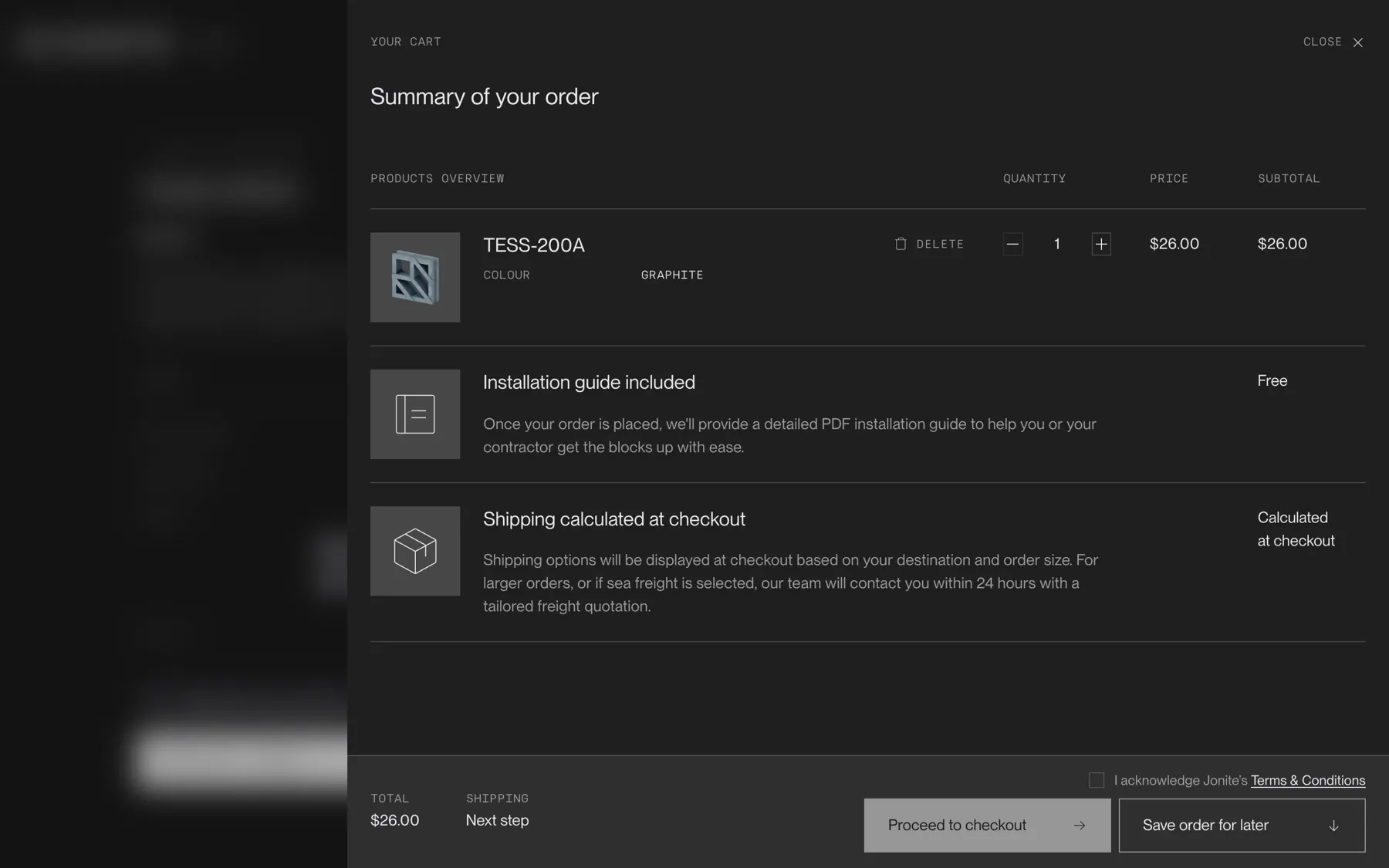1389x868 pixels.
Task: Open the Terms & Conditions link
Action: click(x=1308, y=780)
